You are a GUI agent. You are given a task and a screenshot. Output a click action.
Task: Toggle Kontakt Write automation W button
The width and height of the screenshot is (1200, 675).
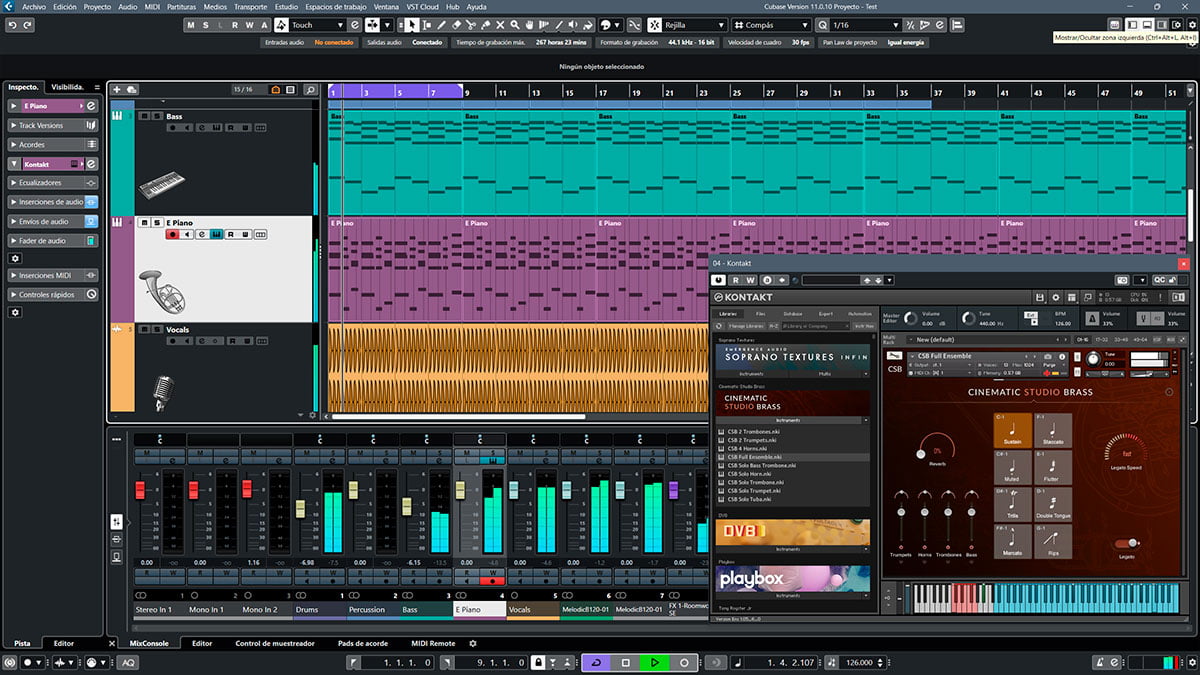click(x=751, y=280)
